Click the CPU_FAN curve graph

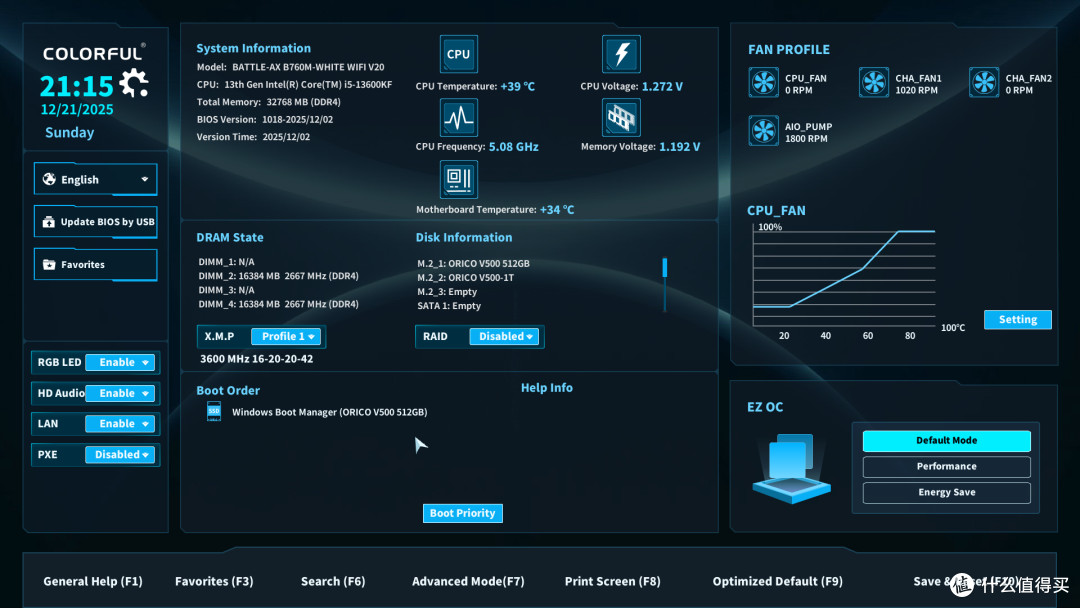tap(844, 276)
